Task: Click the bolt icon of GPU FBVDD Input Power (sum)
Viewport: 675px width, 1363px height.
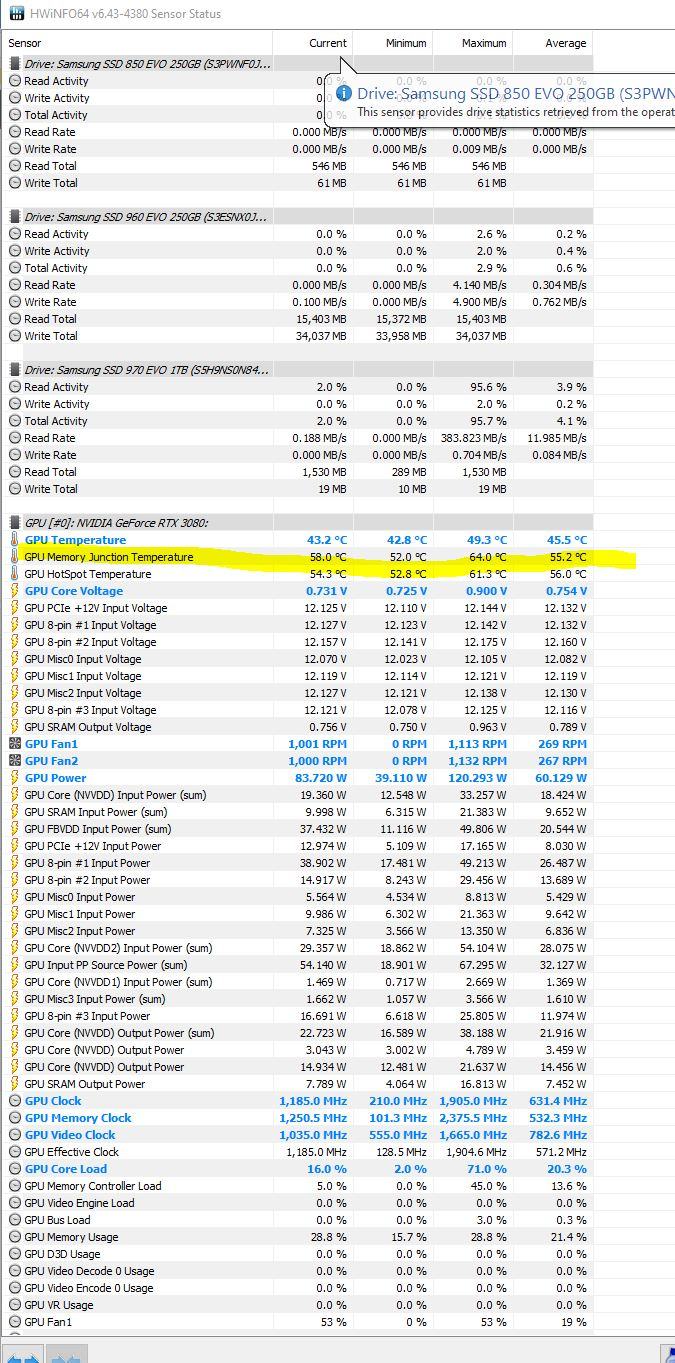Action: click(x=15, y=829)
